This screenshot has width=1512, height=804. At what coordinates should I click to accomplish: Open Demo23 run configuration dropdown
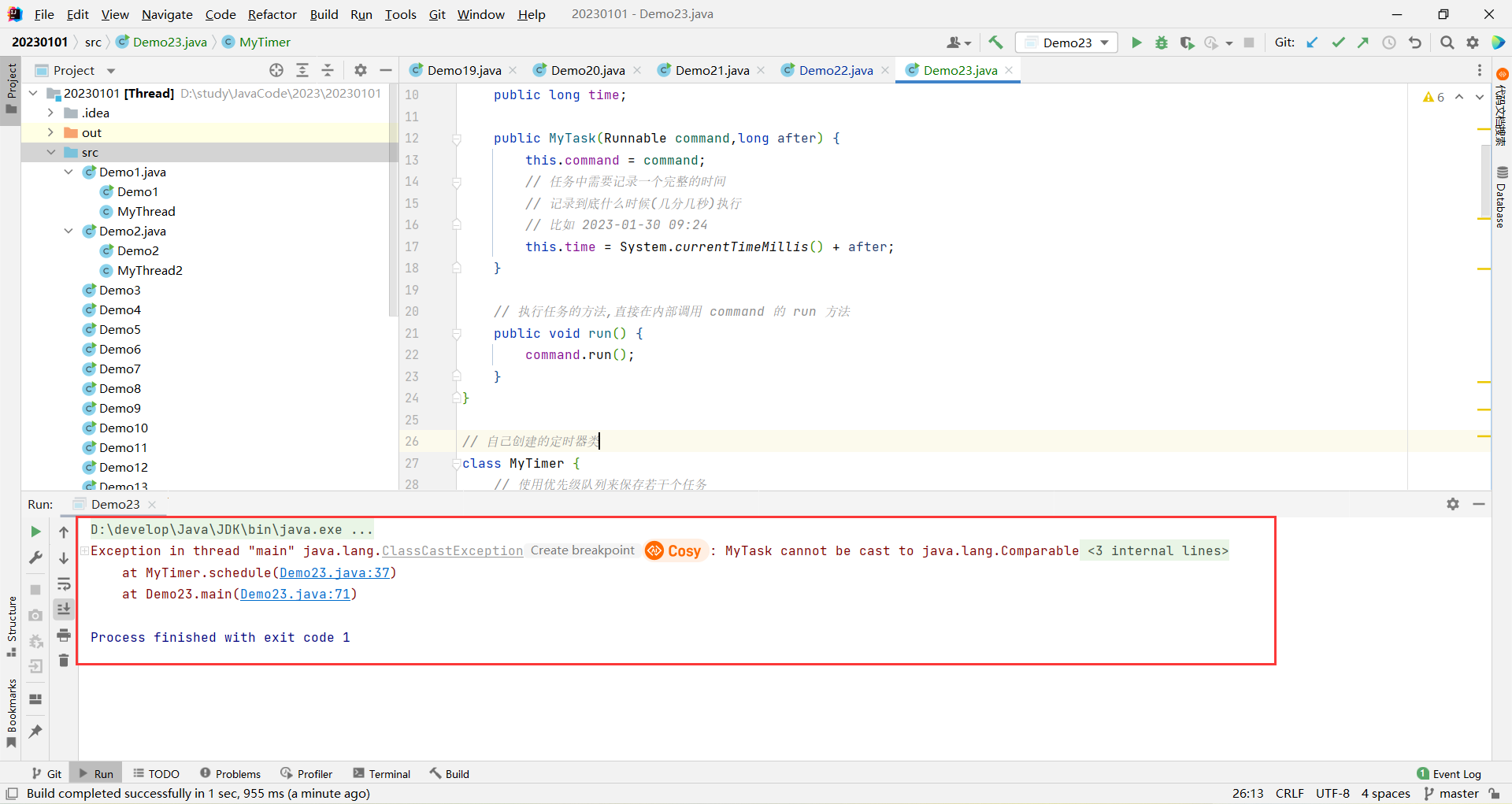1067,43
